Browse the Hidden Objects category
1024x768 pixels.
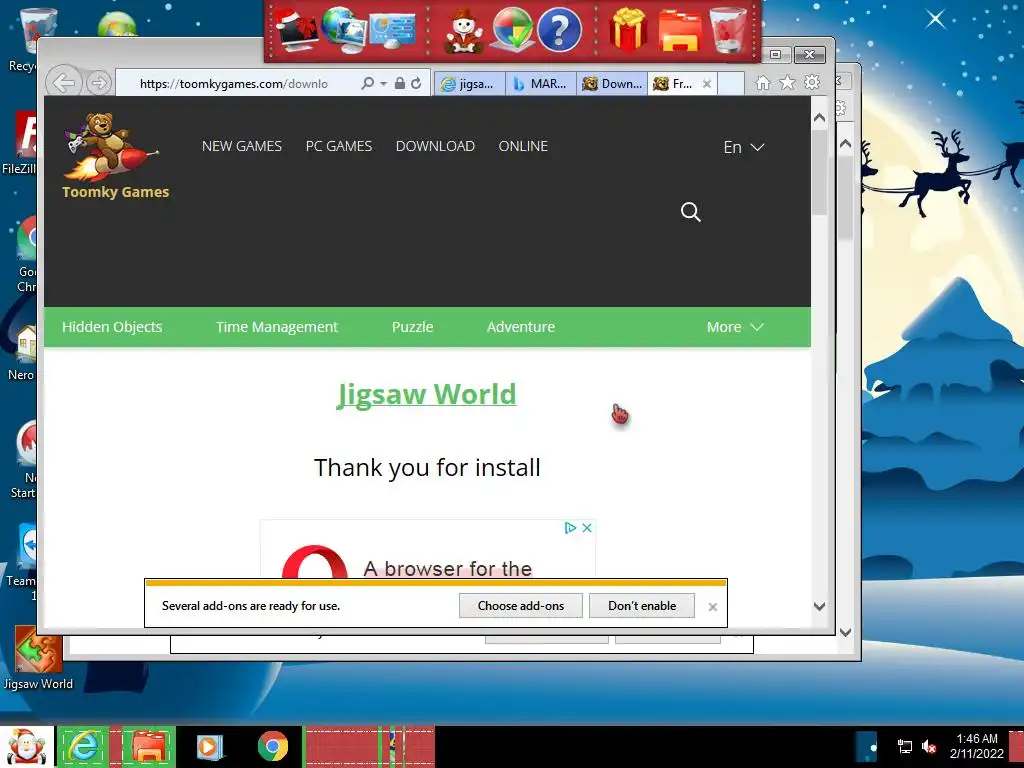112,327
